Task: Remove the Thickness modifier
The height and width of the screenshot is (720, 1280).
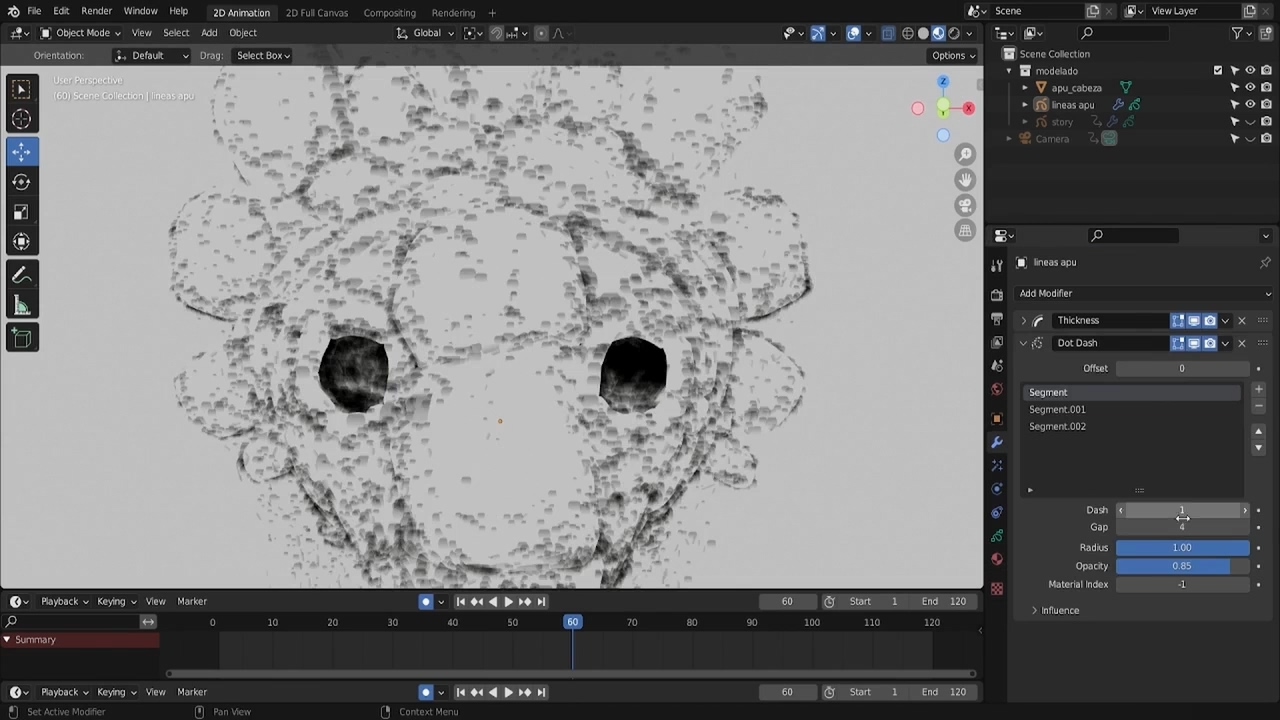Action: pos(1242,321)
